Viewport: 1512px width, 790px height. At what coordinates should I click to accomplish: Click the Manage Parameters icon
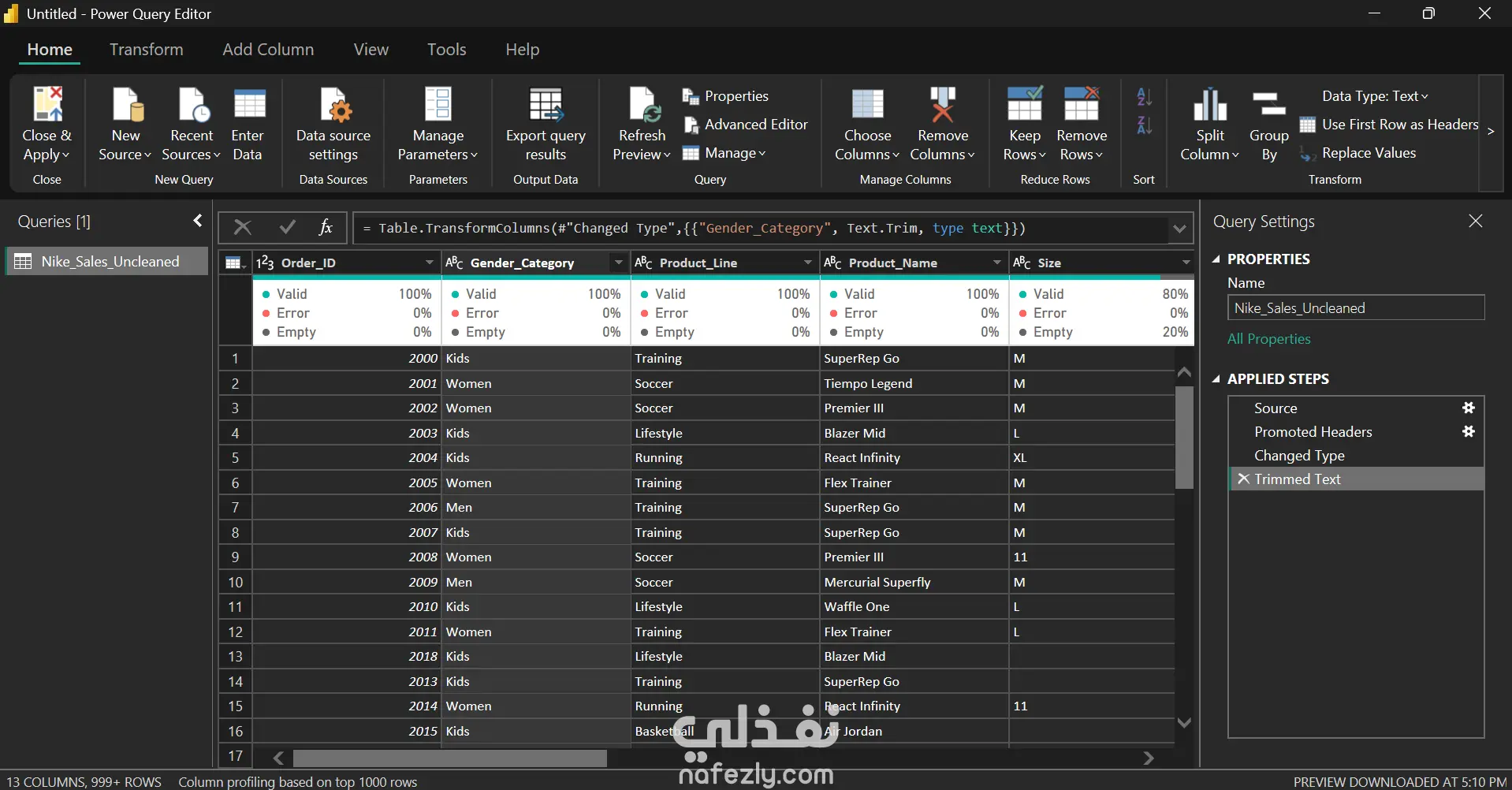(438, 104)
